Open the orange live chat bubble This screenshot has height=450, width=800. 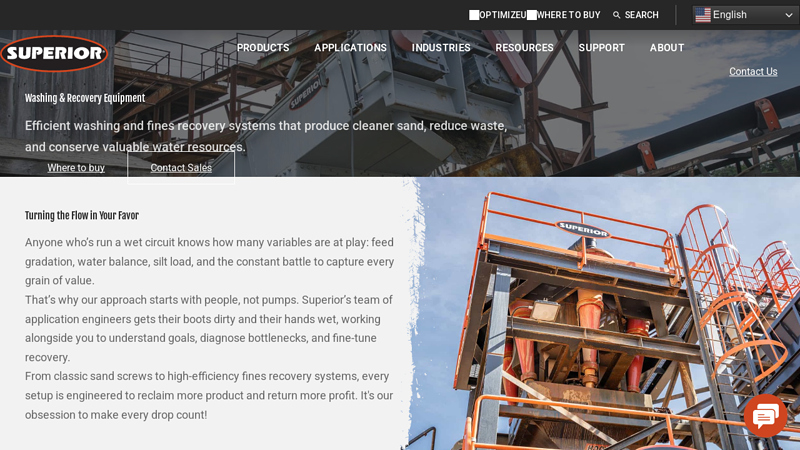(x=765, y=416)
